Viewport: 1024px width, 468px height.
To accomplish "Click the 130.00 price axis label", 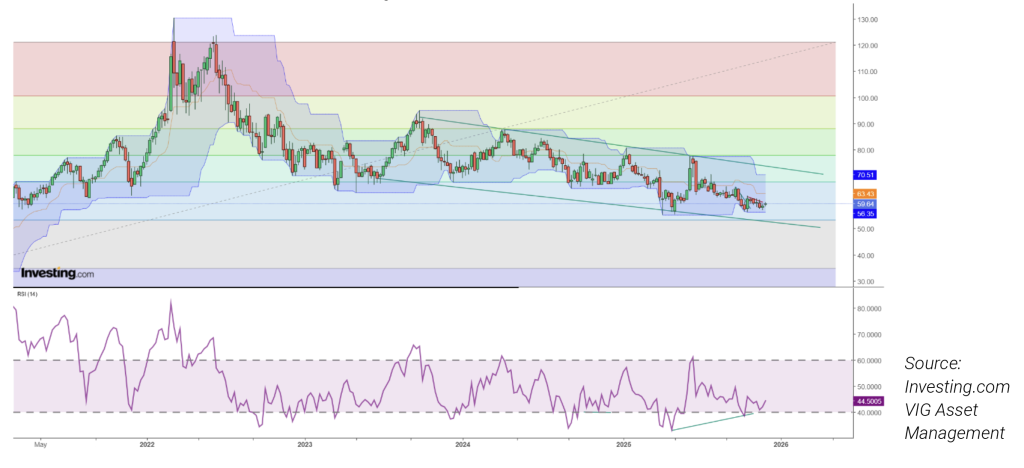I will point(867,19).
